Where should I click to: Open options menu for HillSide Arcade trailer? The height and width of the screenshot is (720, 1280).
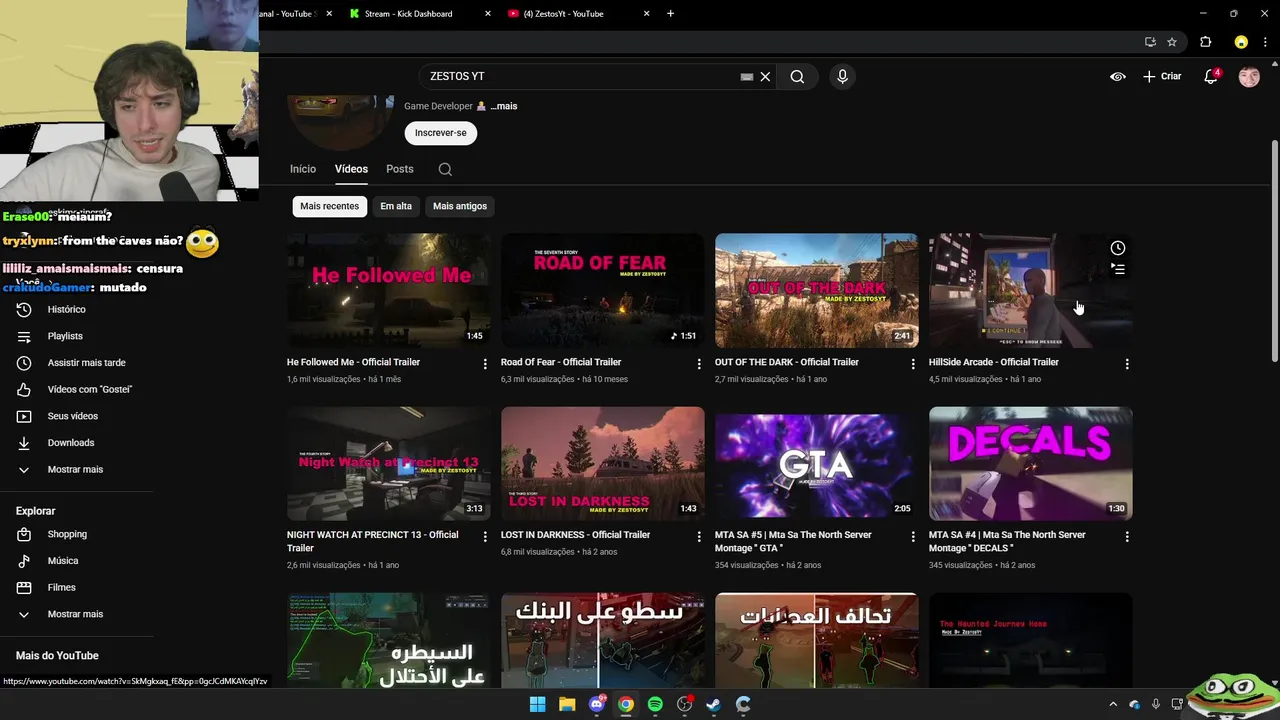tap(1127, 364)
